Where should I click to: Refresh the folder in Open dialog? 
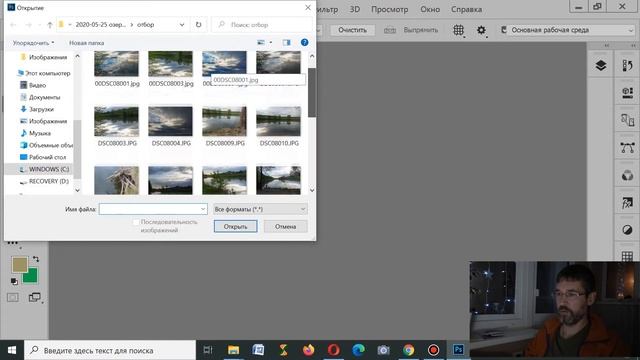coord(198,24)
